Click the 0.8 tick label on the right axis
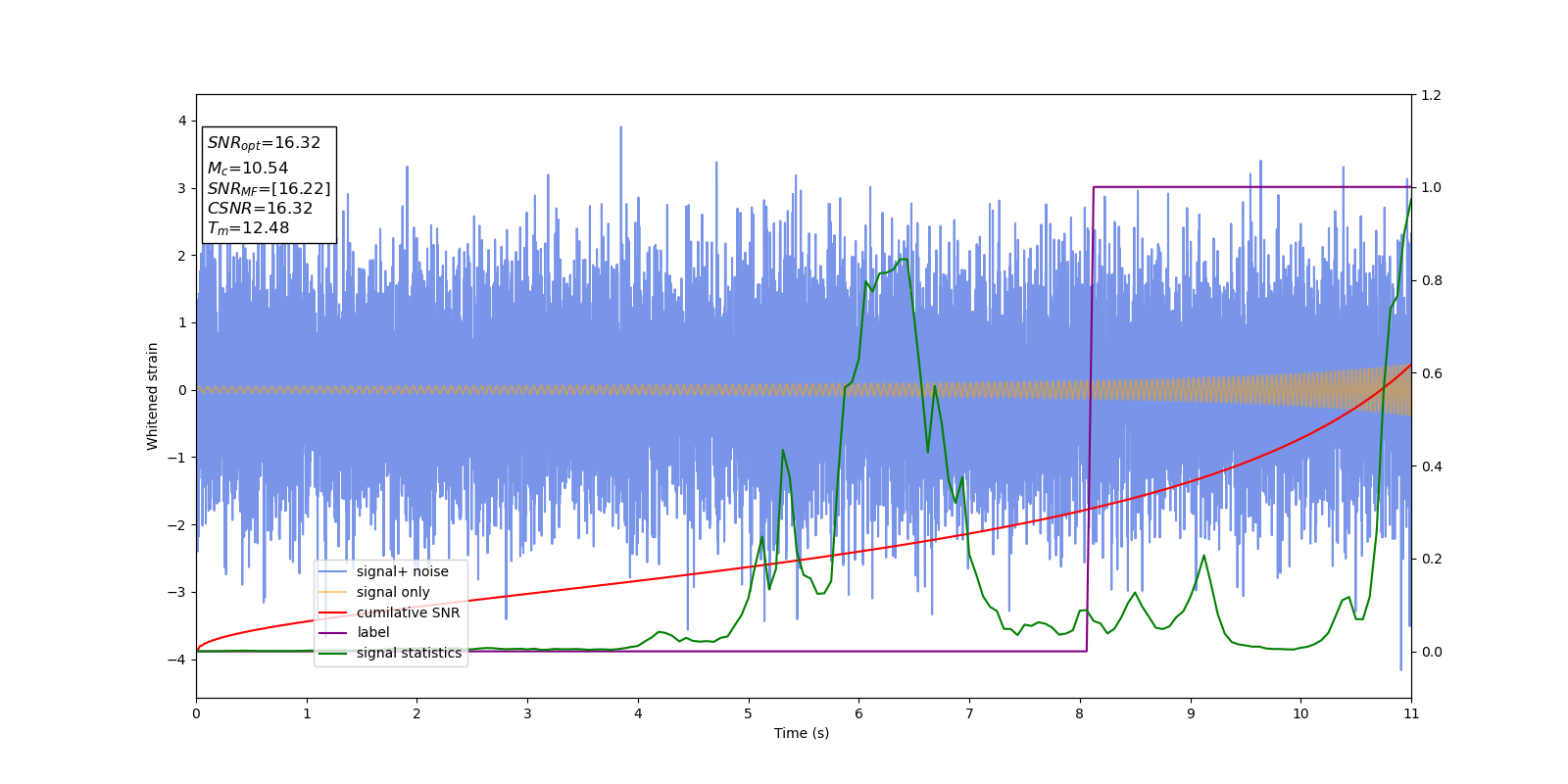Image resolution: width=1568 pixels, height=784 pixels. click(x=1431, y=280)
